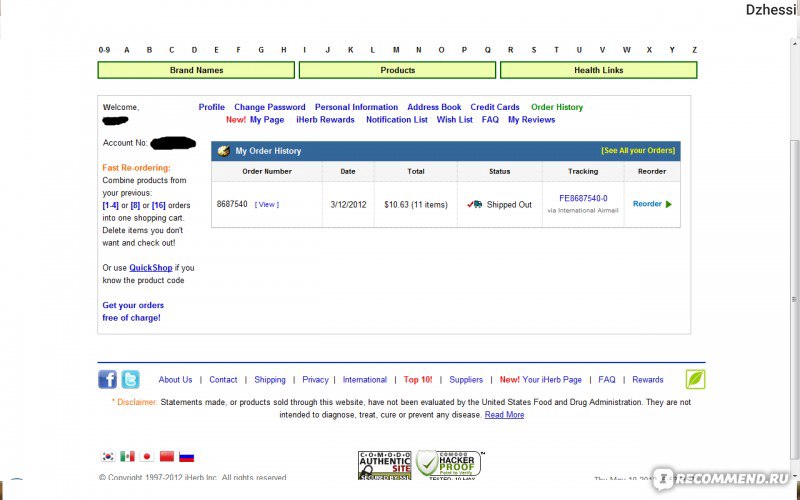Viewport: 800px width, 500px height.
Task: Select letter S in alphabet index
Action: (x=534, y=50)
